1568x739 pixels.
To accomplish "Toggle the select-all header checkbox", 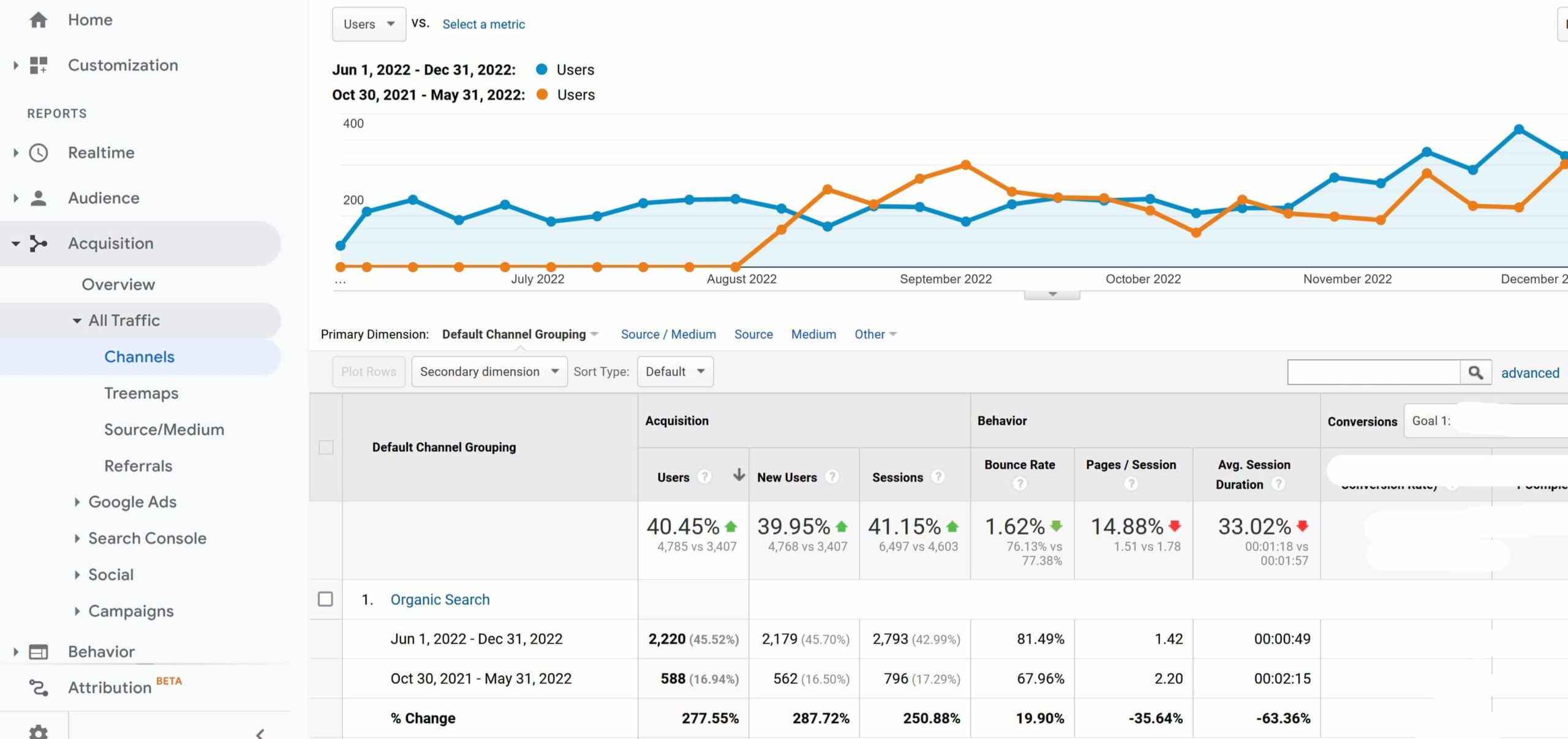I will (326, 448).
